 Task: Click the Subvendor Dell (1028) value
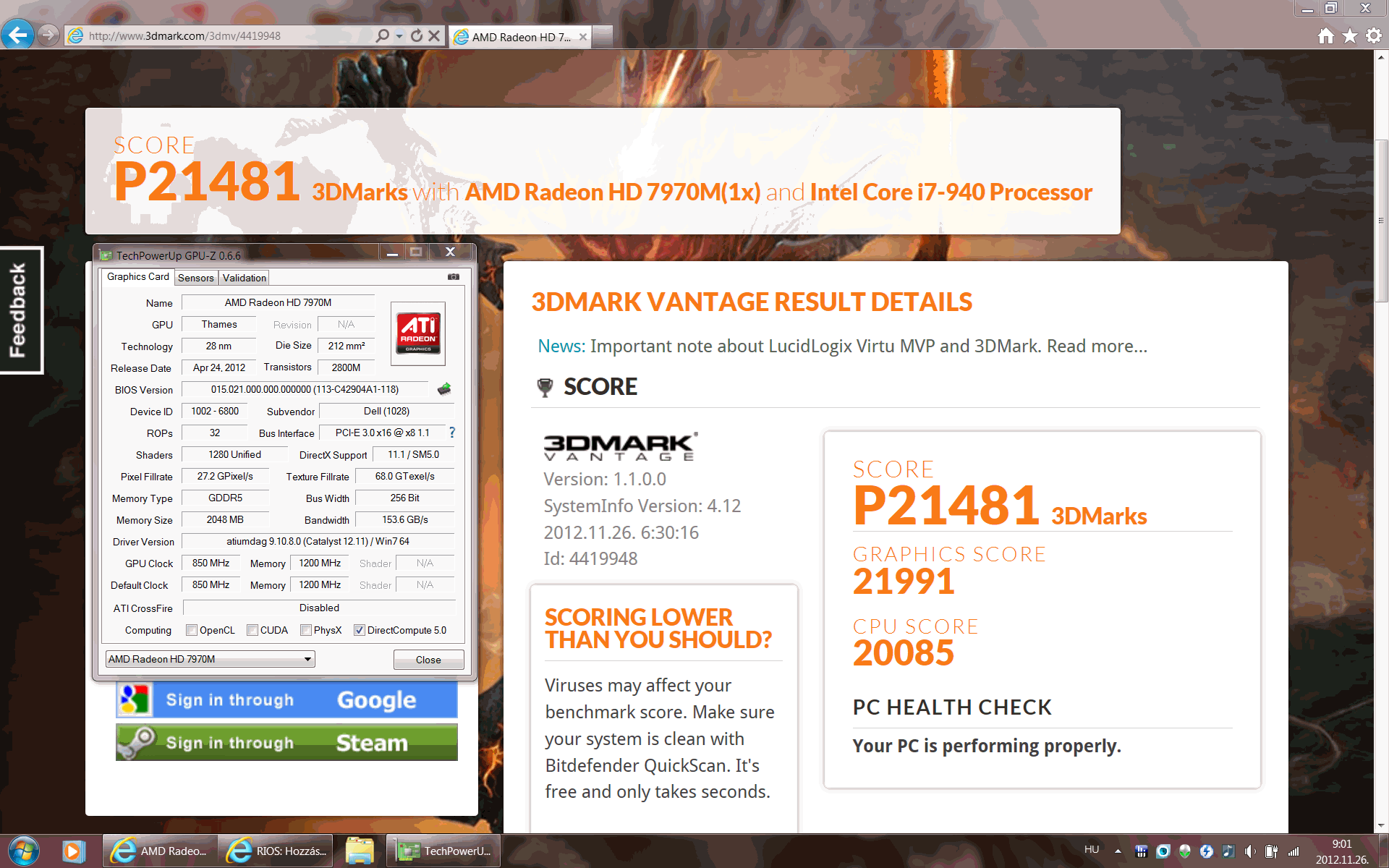pos(386,411)
